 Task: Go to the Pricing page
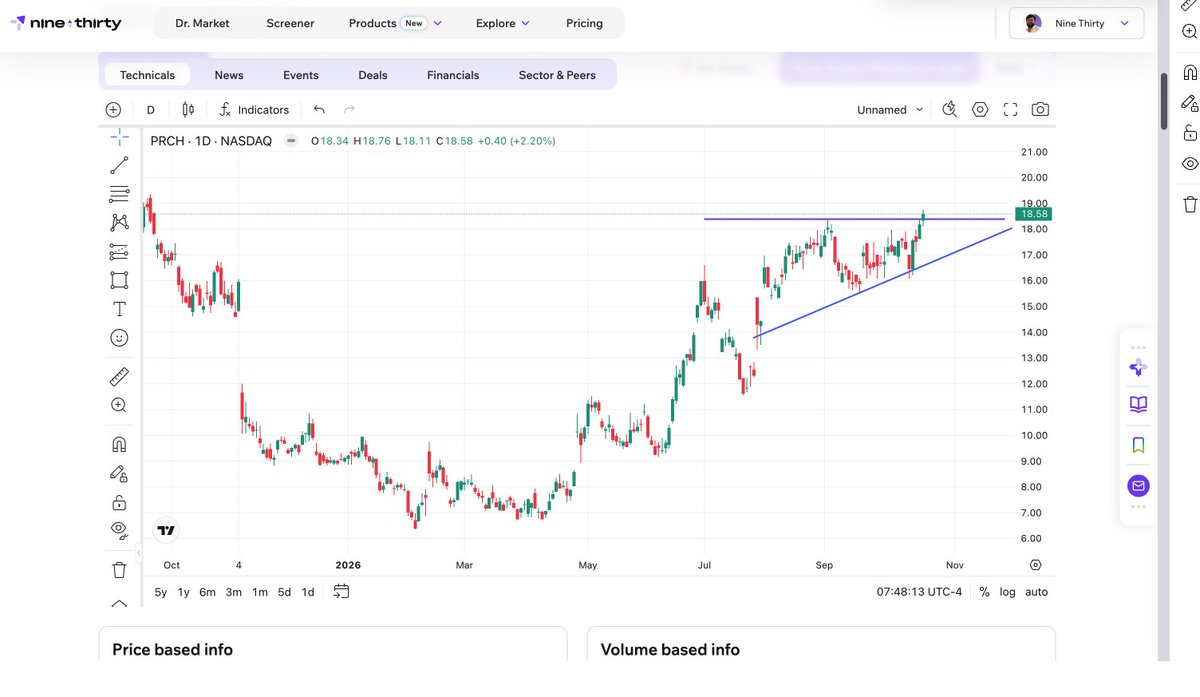[584, 23]
